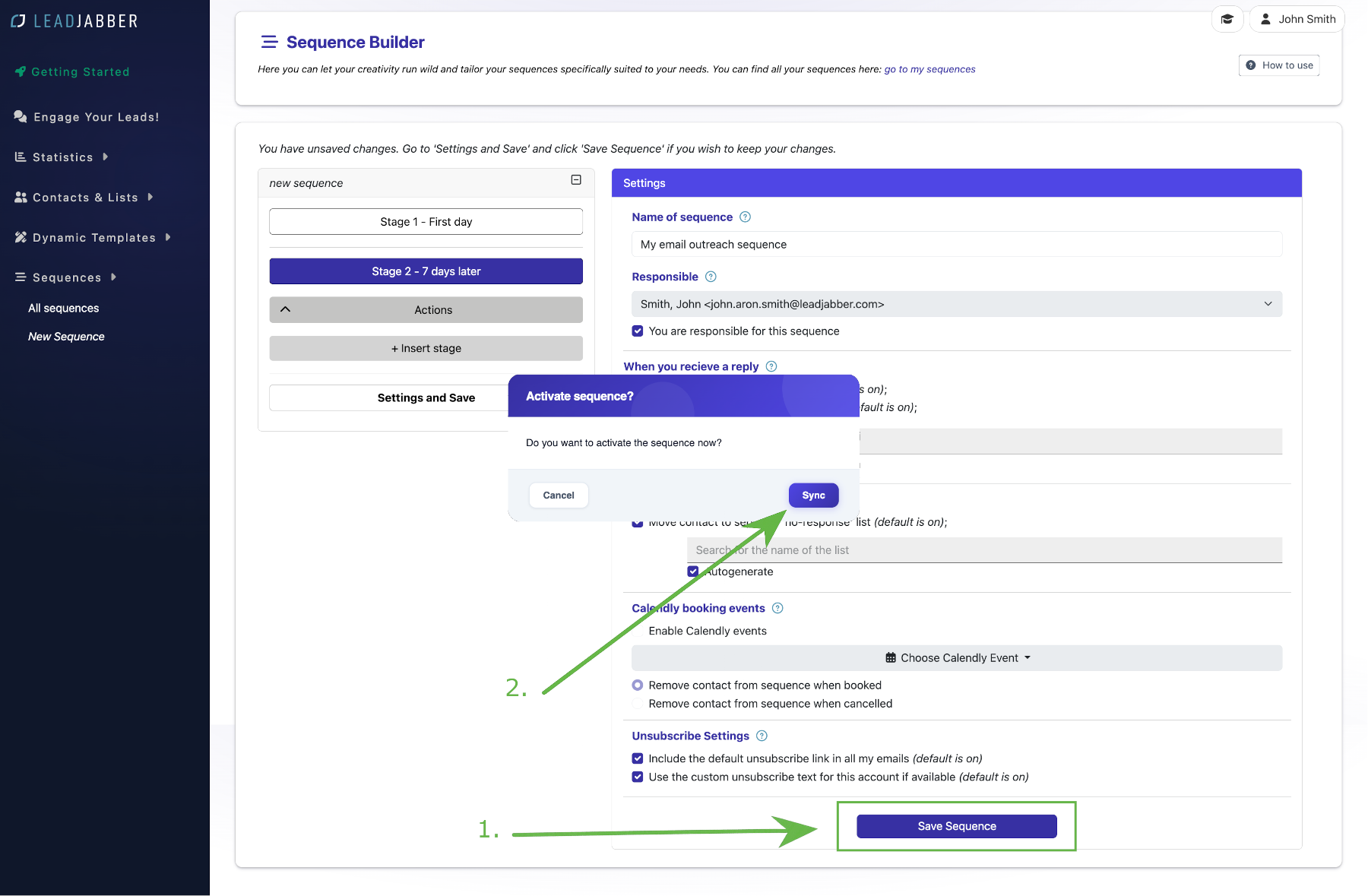Cancel the Activate sequence dialog

click(x=559, y=495)
